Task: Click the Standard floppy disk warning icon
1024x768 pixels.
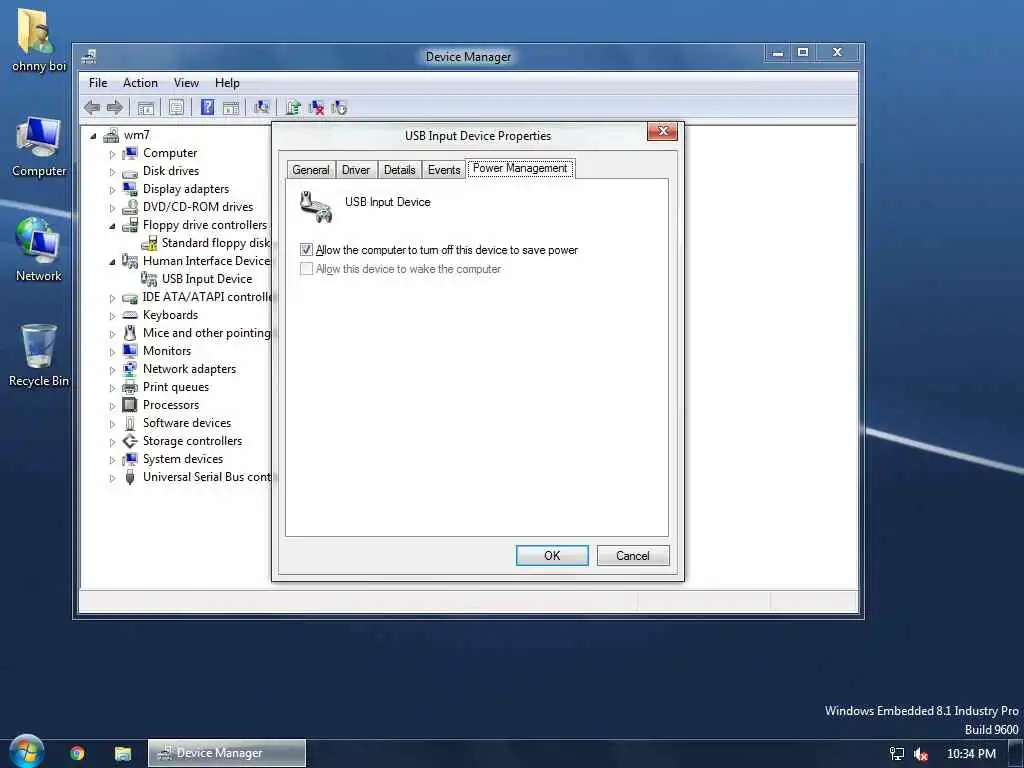Action: (x=149, y=244)
